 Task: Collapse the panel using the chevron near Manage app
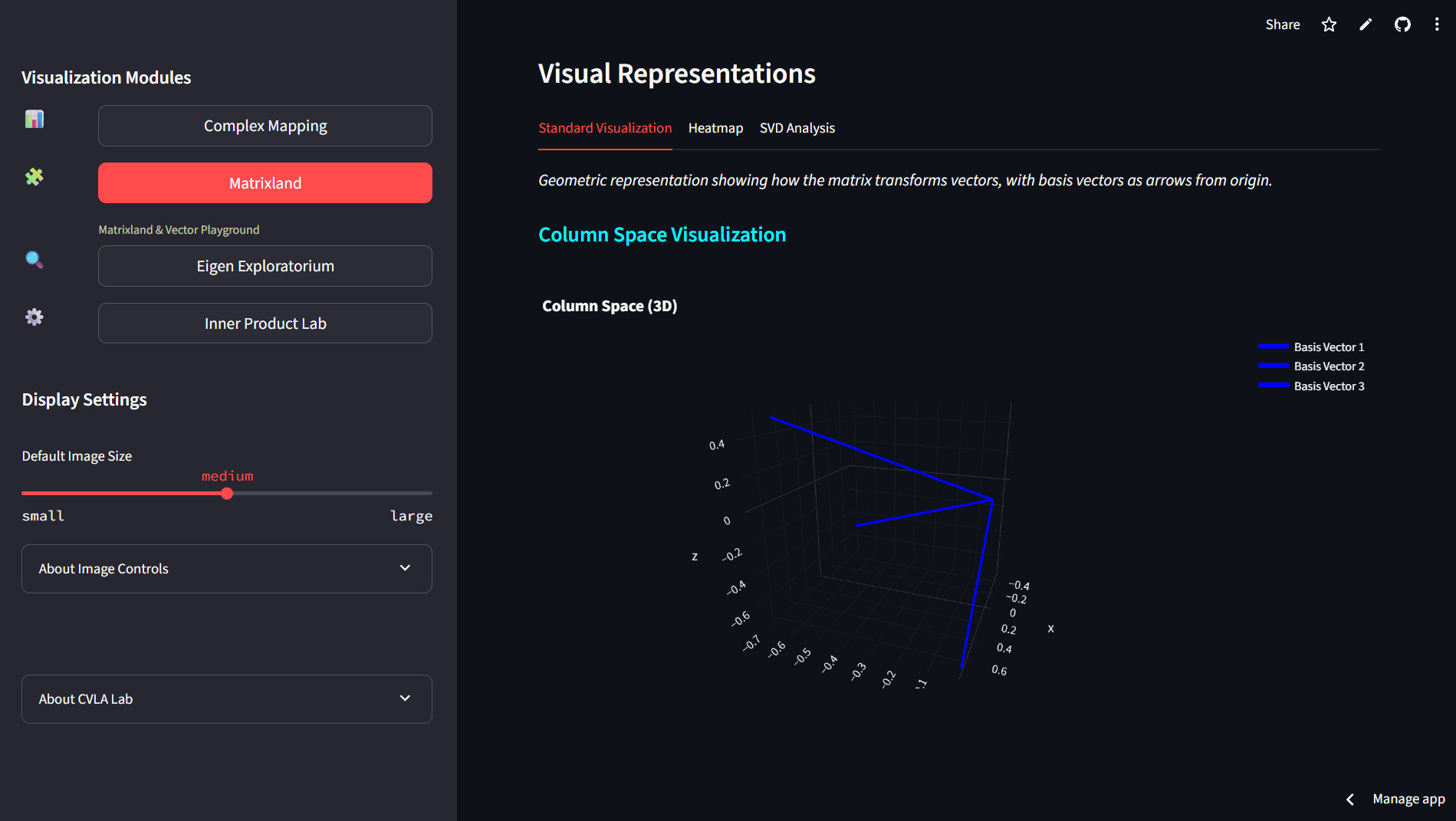click(x=1349, y=799)
